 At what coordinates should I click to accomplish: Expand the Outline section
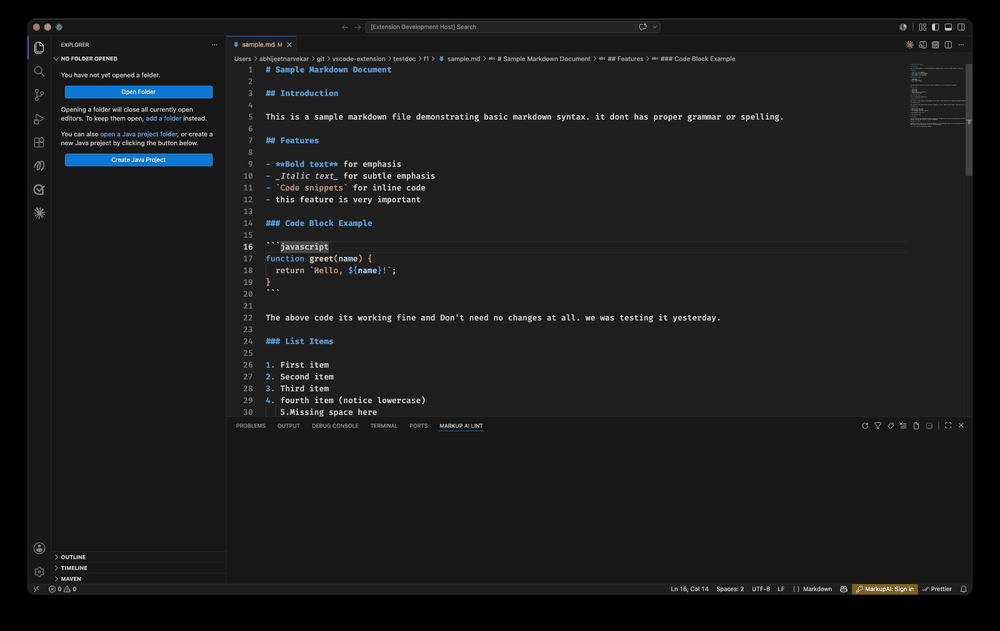coord(73,557)
